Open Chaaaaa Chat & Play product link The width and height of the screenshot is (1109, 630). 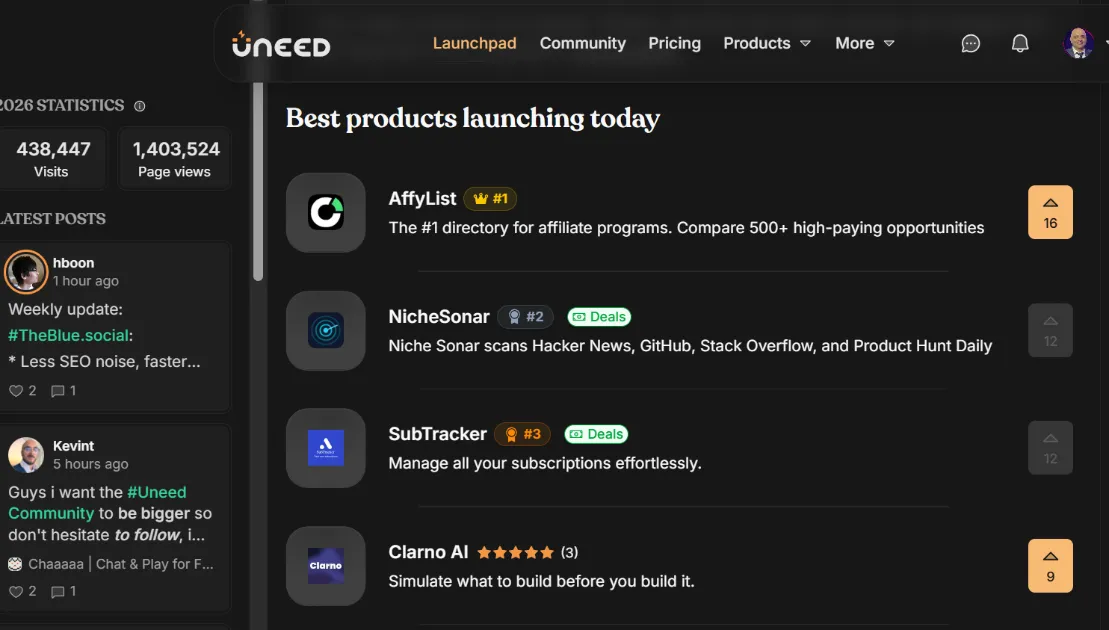pyautogui.click(x=120, y=564)
